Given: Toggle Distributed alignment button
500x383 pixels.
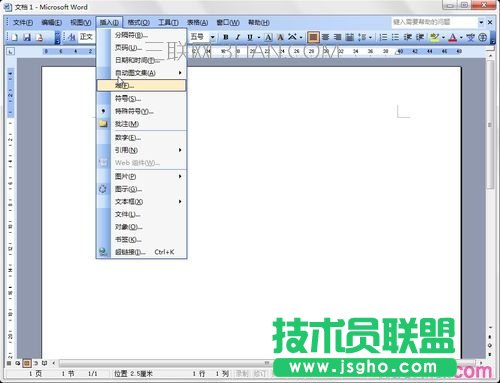Looking at the screenshot, I should tap(349, 37).
